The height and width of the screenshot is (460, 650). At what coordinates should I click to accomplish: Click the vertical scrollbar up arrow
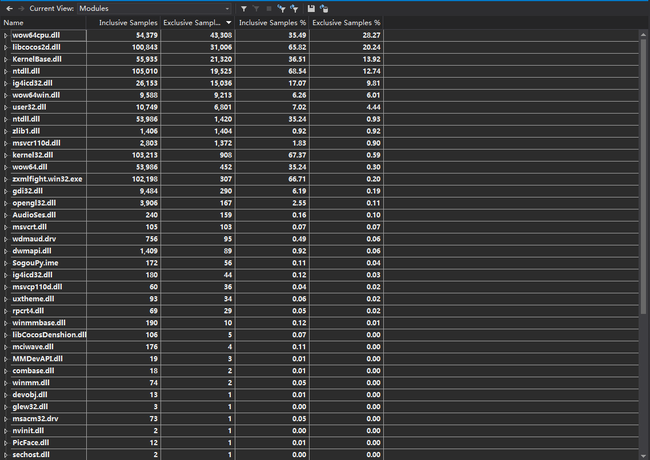coord(643,35)
